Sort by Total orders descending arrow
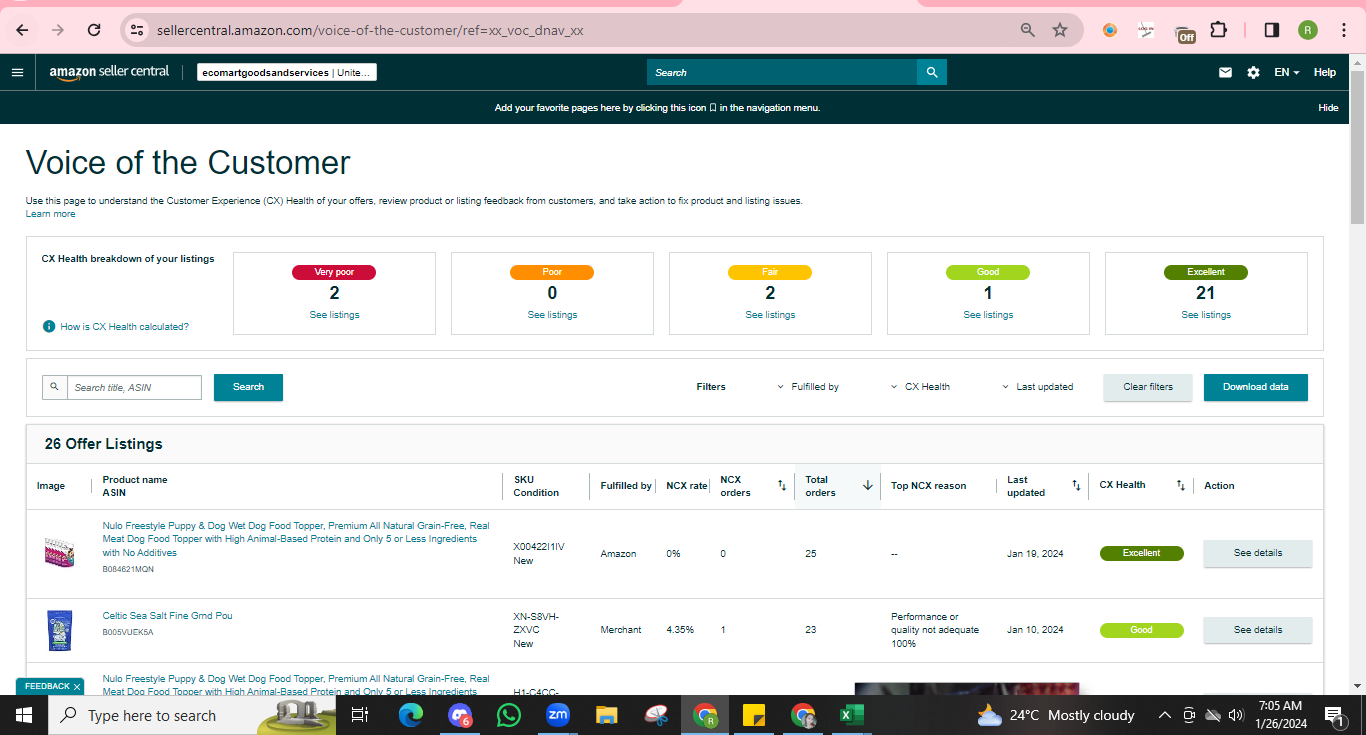This screenshot has height=735, width=1366. tap(868, 485)
